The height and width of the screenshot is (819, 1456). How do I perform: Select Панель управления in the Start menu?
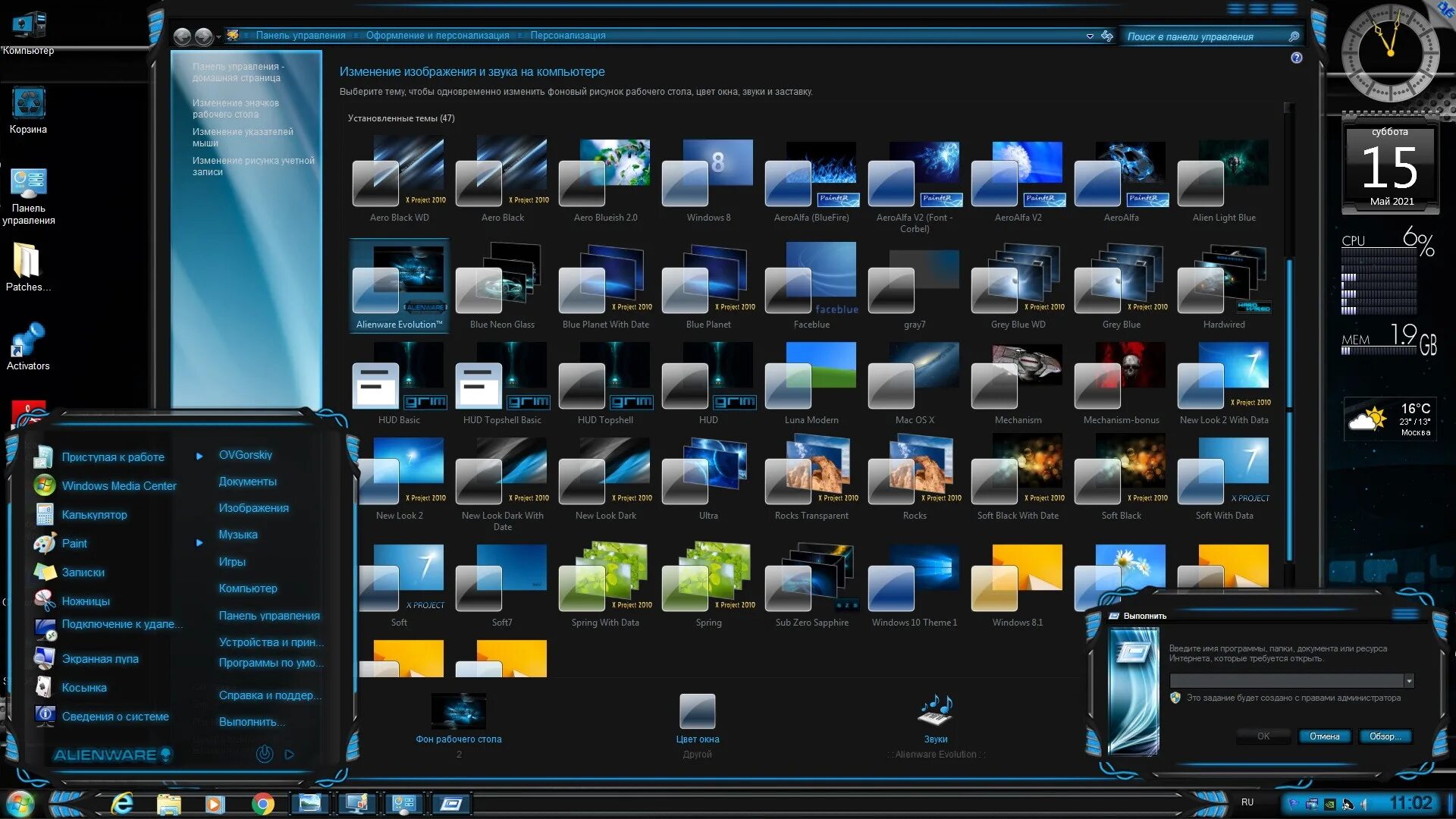coord(269,615)
